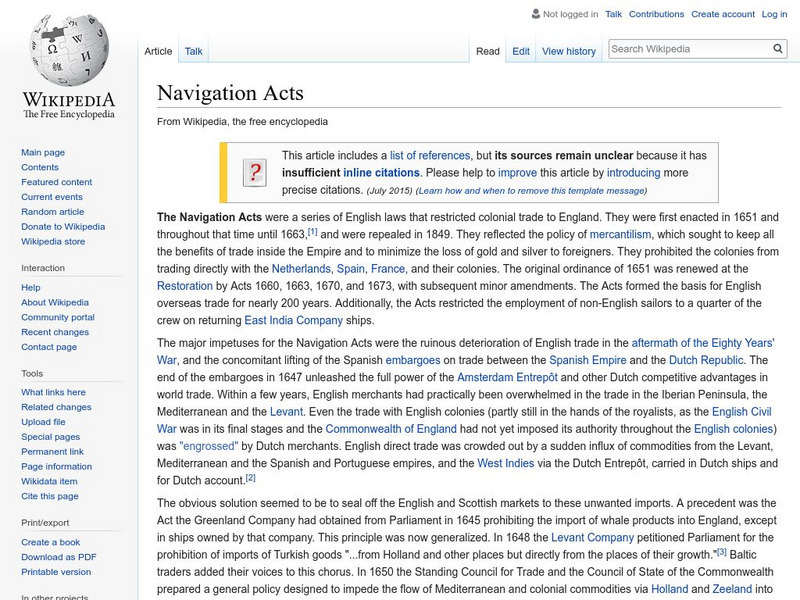The width and height of the screenshot is (800, 600).
Task: Click the search magnifying glass icon
Action: [777, 47]
